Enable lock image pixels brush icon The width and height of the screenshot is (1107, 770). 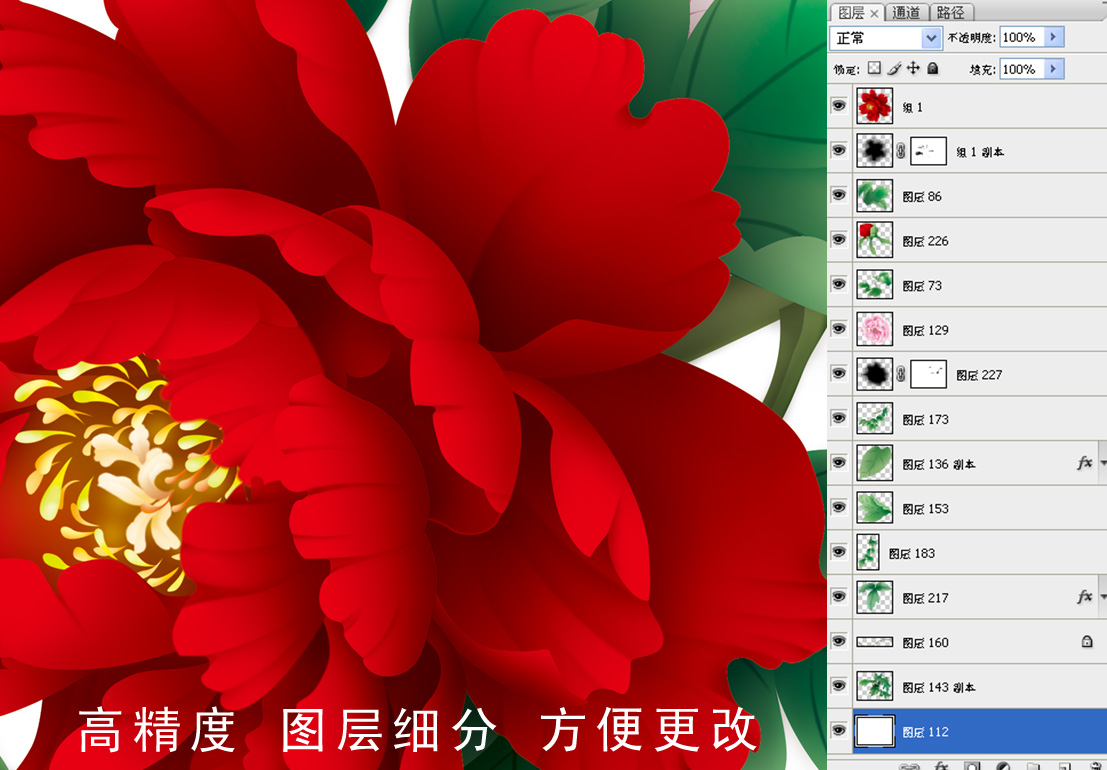[894, 68]
